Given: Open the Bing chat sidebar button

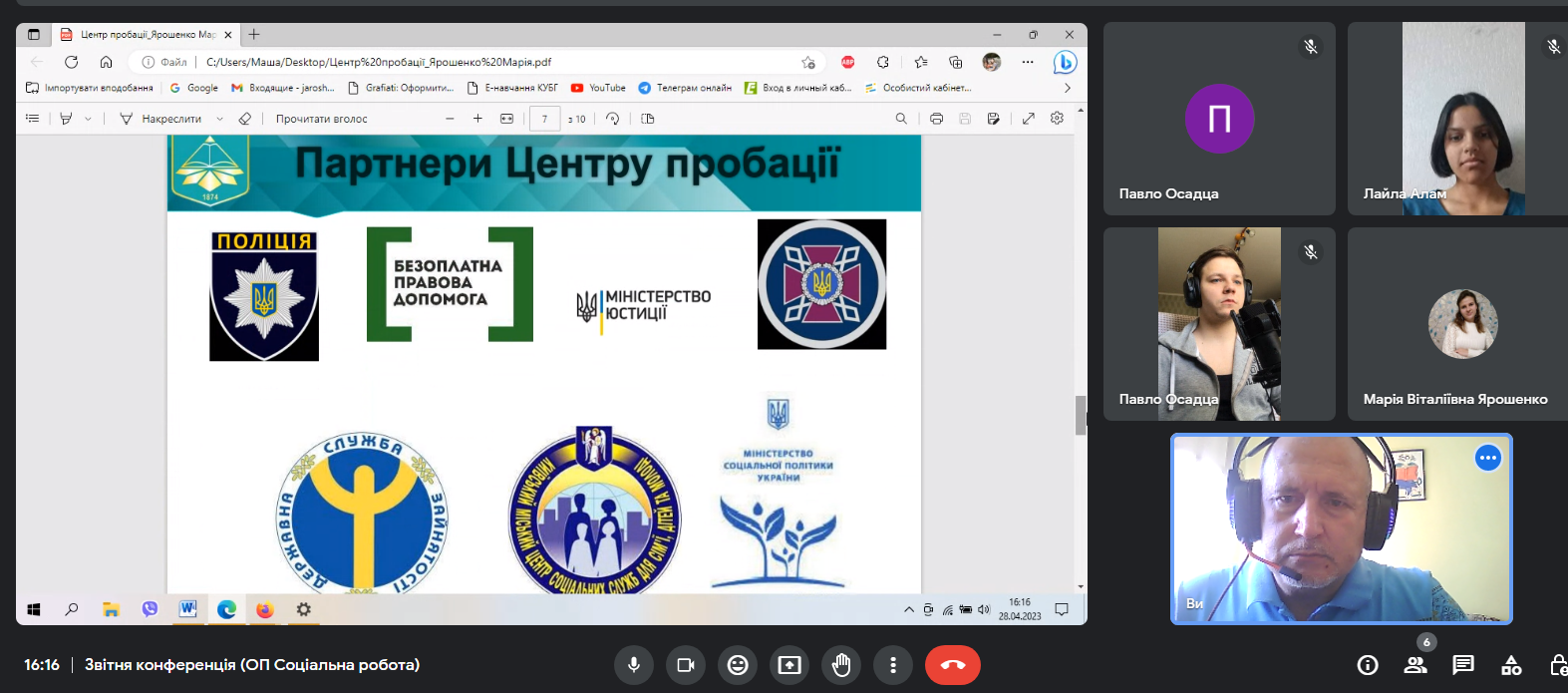Looking at the screenshot, I should pos(1066,62).
